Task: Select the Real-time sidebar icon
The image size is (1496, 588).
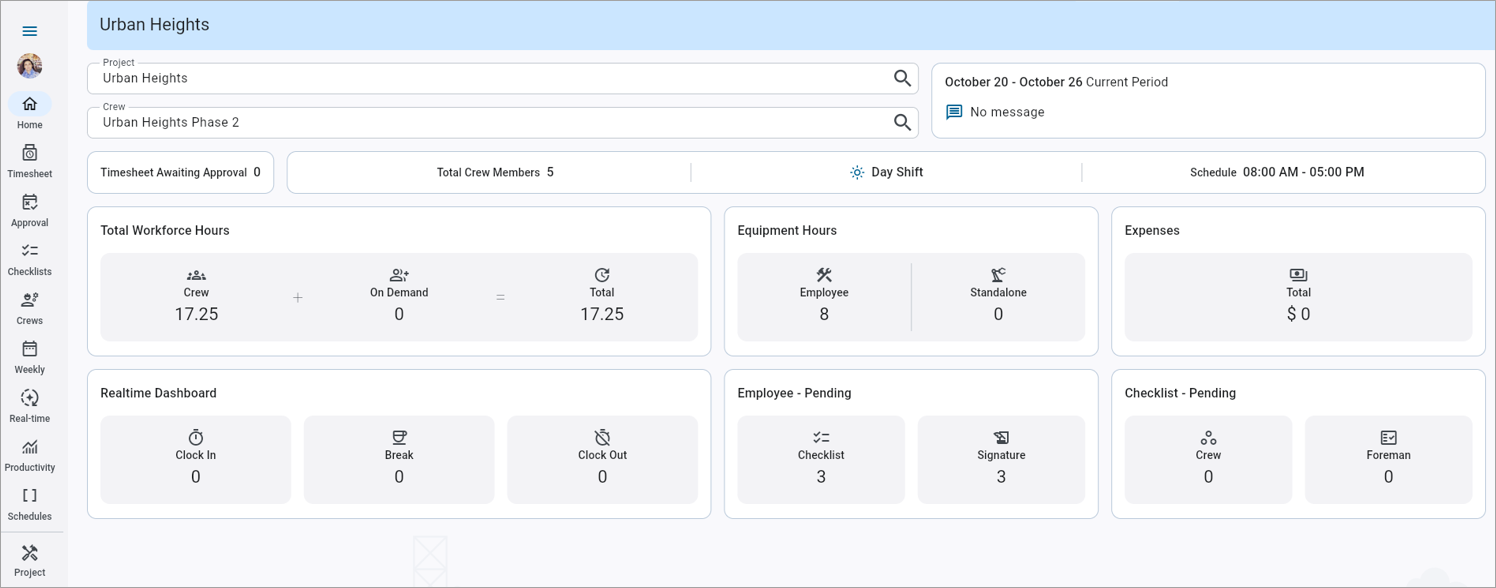Action: click(29, 404)
